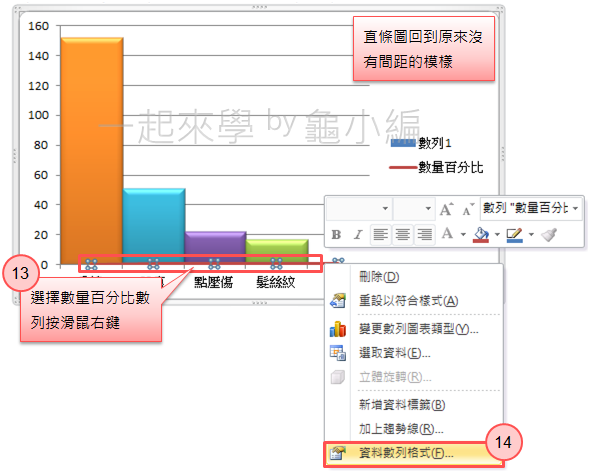Align text right in mini toolbar

click(x=424, y=234)
